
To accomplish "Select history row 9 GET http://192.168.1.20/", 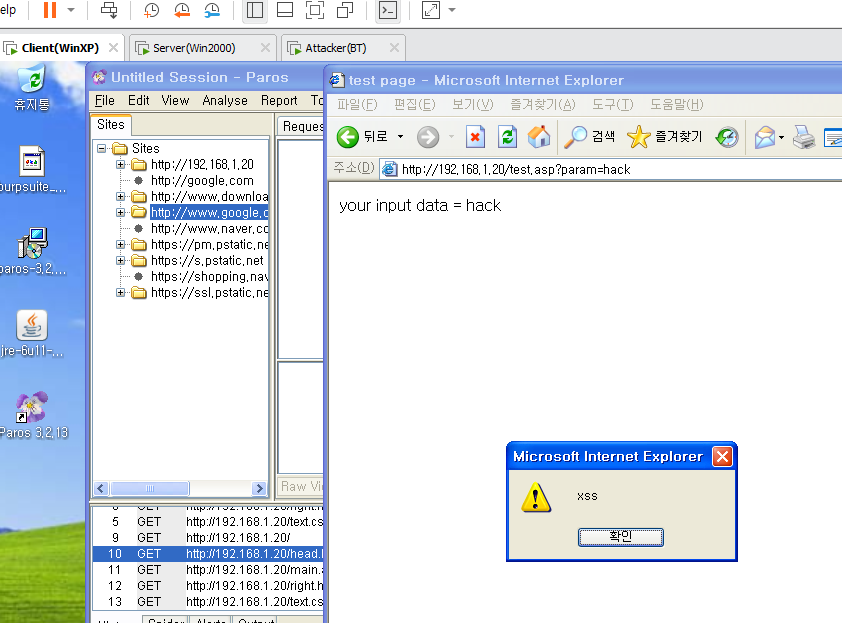I will tap(208, 538).
